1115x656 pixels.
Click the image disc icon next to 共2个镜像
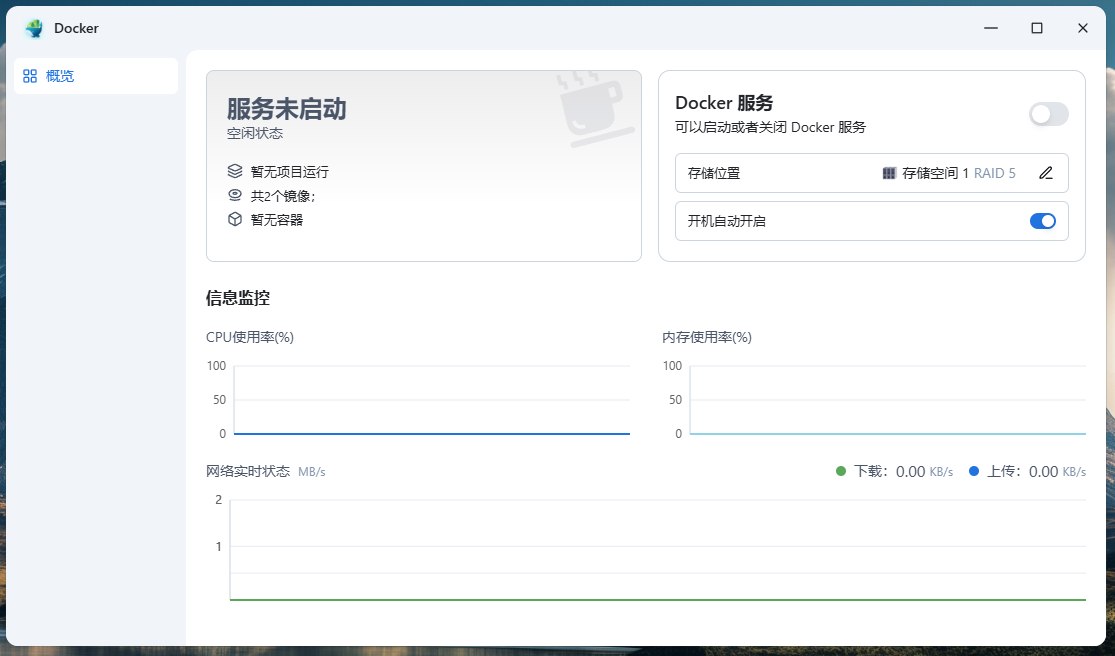(x=233, y=195)
